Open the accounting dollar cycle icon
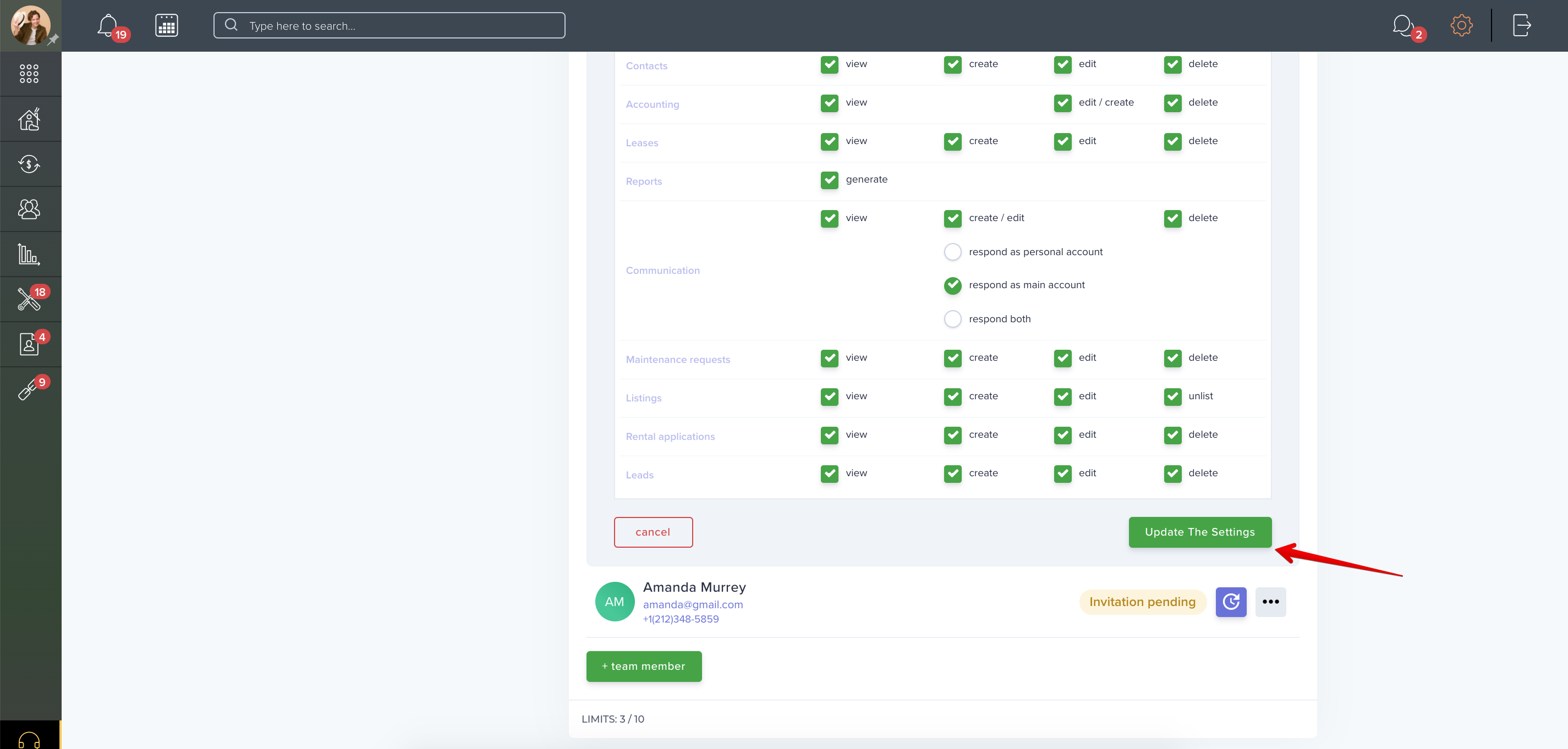The height and width of the screenshot is (749, 1568). 29,164
